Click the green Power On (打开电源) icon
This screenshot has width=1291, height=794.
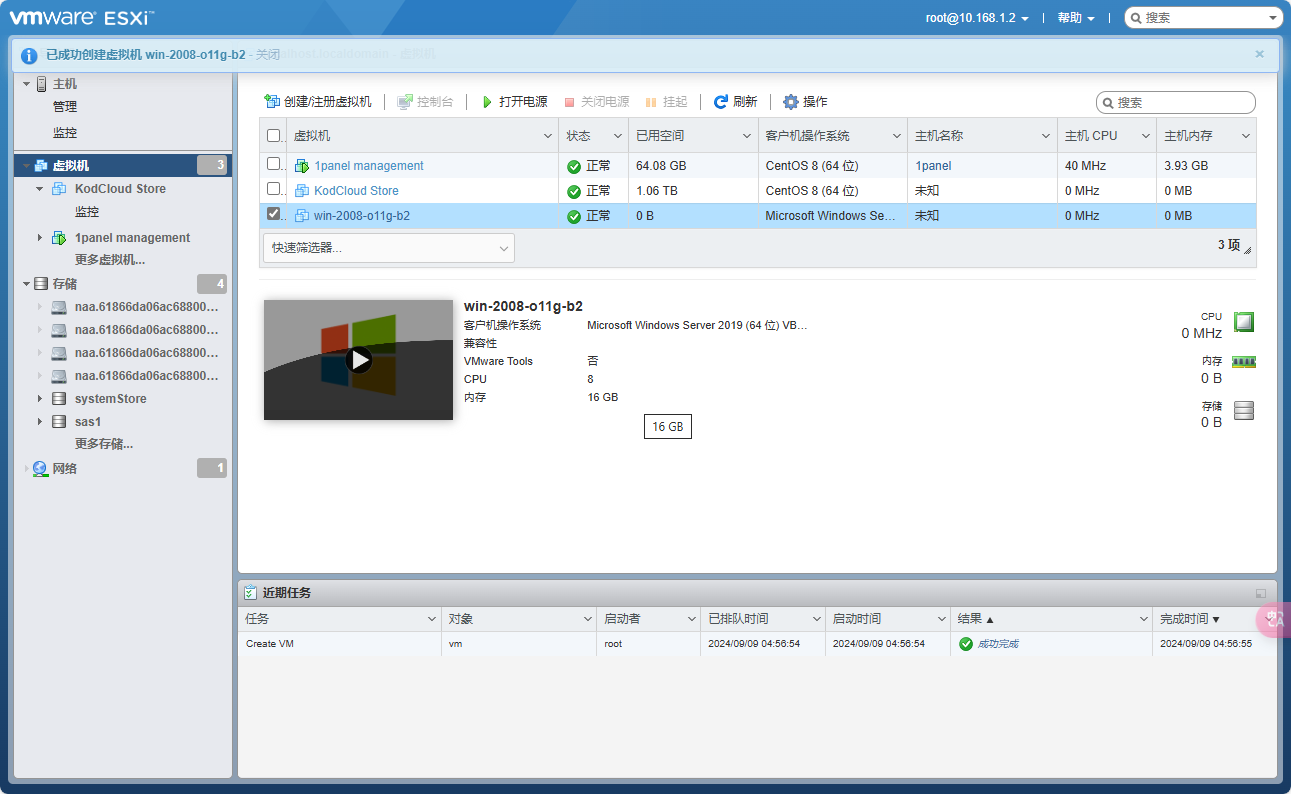pyautogui.click(x=487, y=102)
